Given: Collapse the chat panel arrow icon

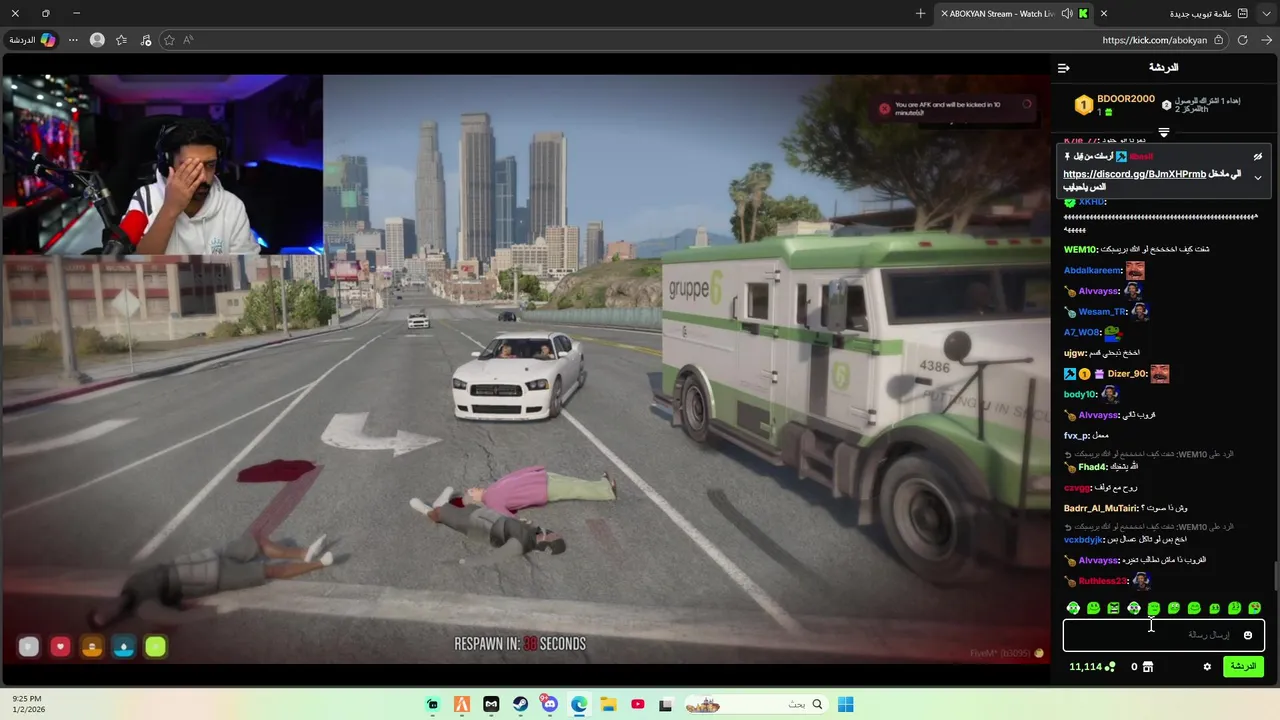Looking at the screenshot, I should pyautogui.click(x=1063, y=68).
